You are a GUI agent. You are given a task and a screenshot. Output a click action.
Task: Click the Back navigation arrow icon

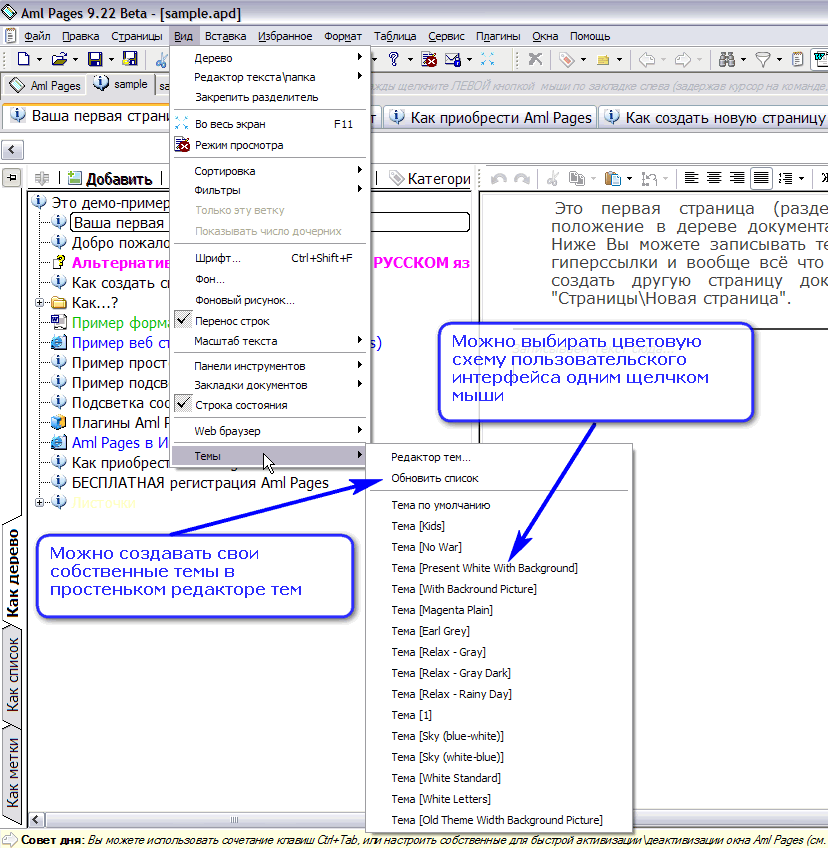[x=646, y=59]
